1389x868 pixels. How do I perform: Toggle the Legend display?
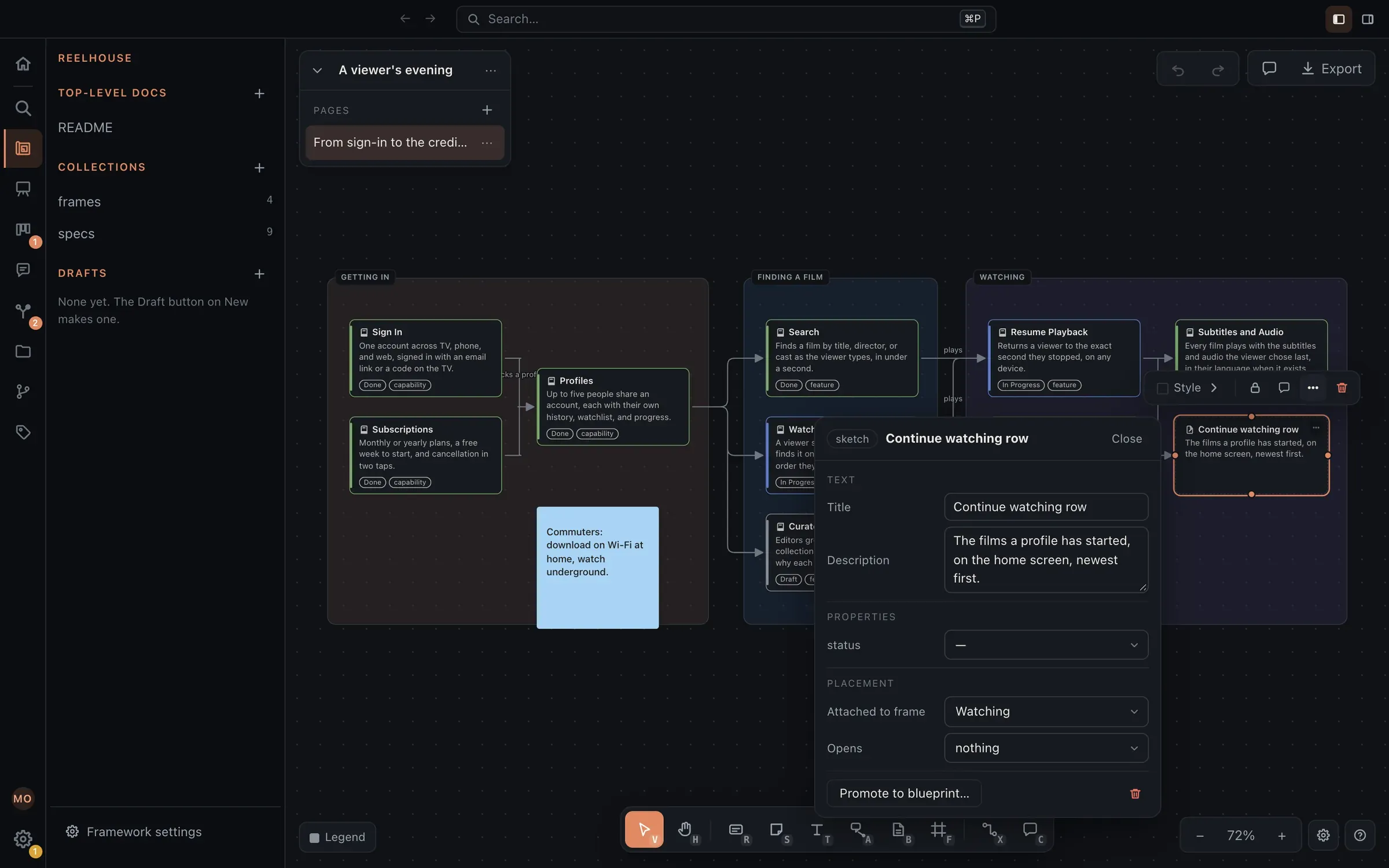(337, 837)
